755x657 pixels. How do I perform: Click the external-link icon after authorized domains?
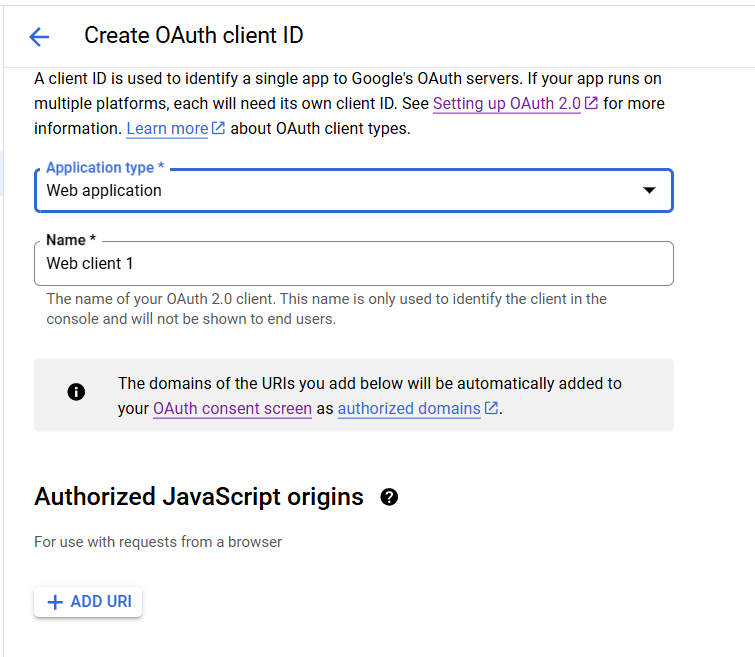coord(491,407)
